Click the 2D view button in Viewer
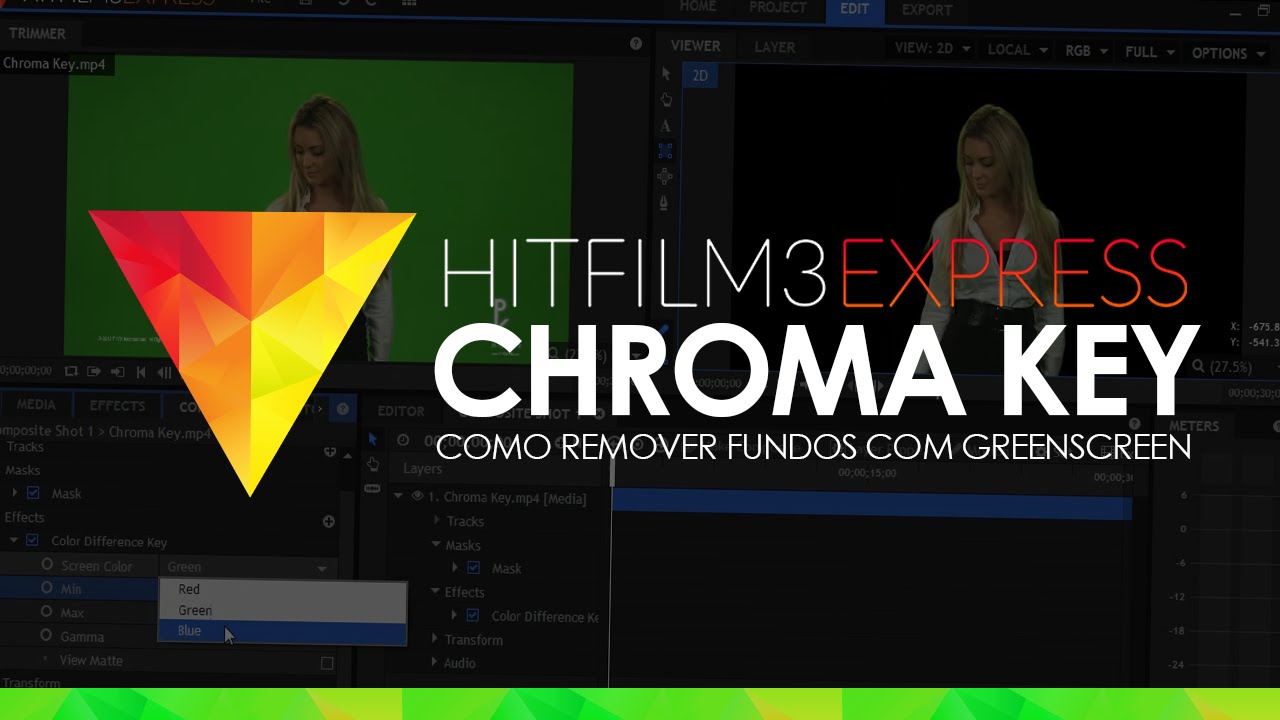 700,75
